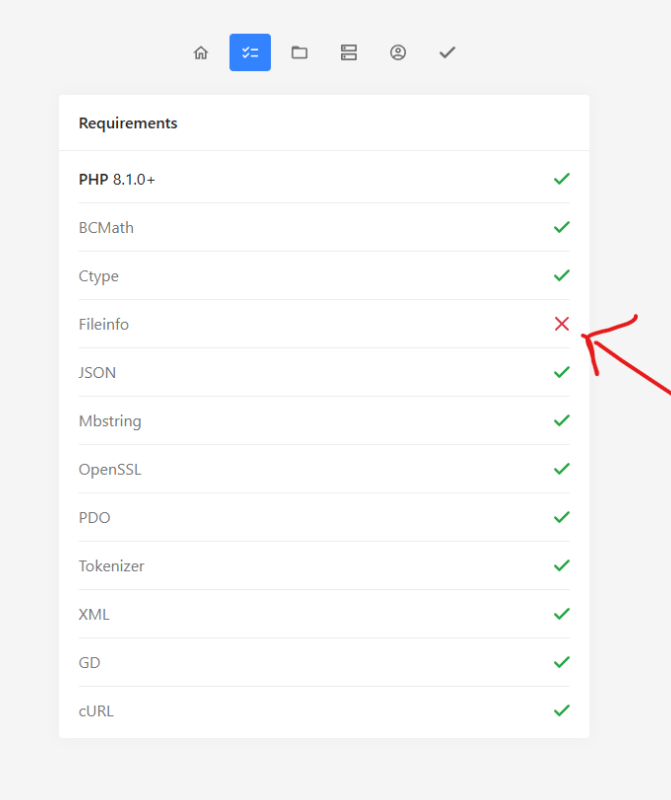Click the red X beside Fileinfo
671x800 pixels.
(562, 324)
